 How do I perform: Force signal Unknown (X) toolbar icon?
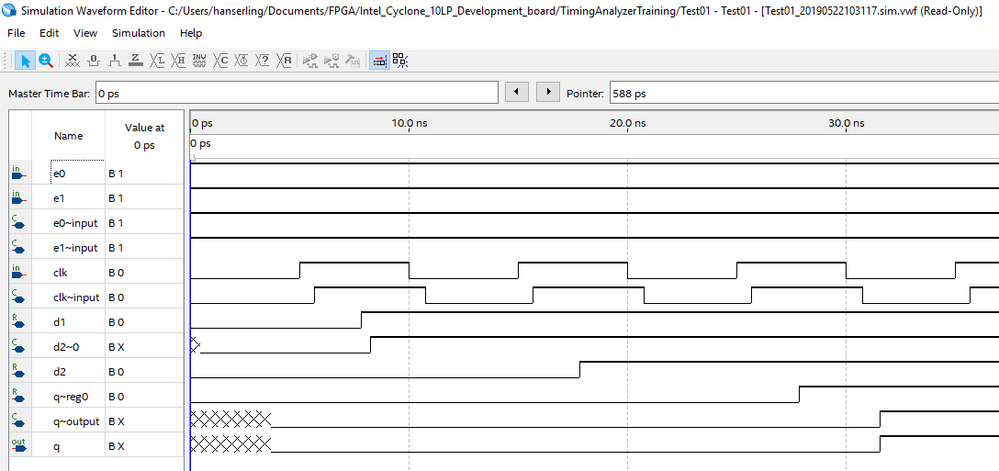point(73,61)
